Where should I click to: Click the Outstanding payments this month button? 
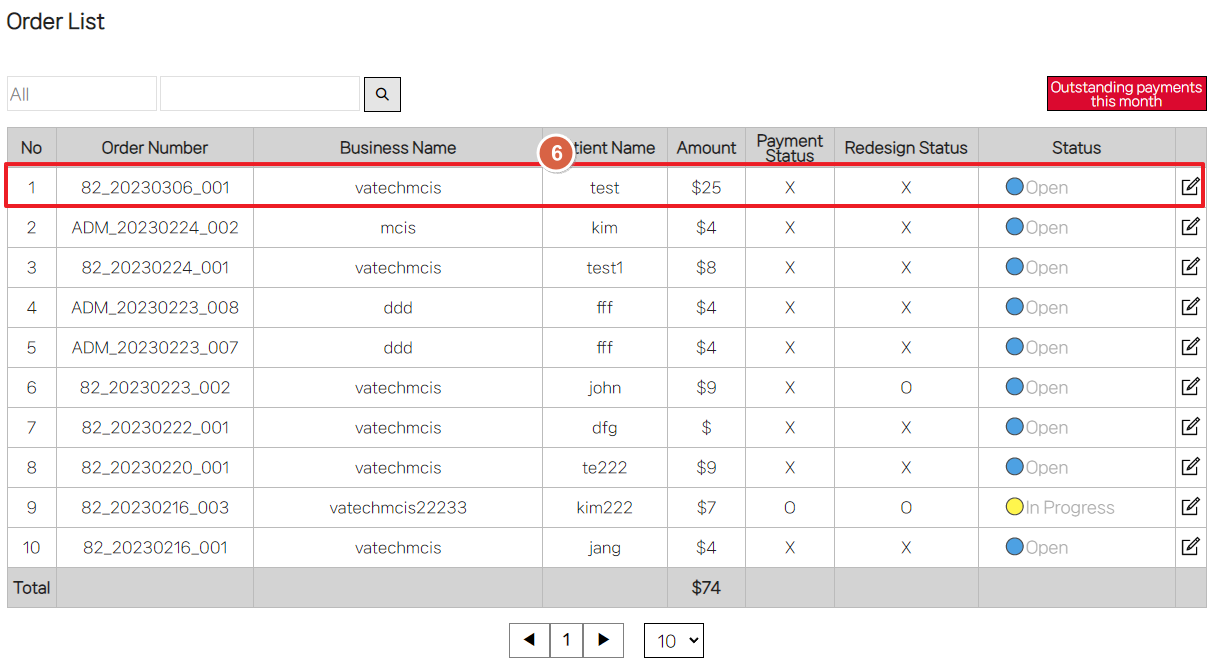coord(1126,94)
